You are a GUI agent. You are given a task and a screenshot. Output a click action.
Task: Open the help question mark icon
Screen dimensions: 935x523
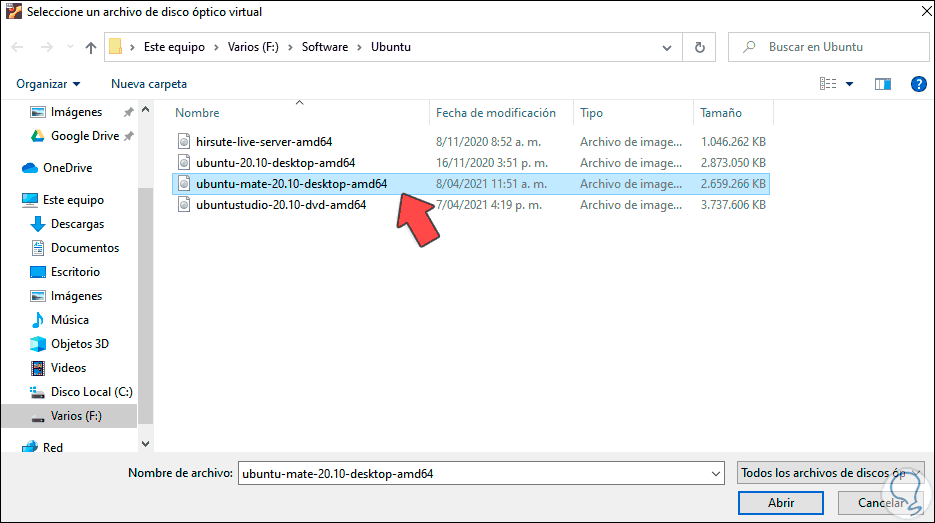(x=918, y=84)
